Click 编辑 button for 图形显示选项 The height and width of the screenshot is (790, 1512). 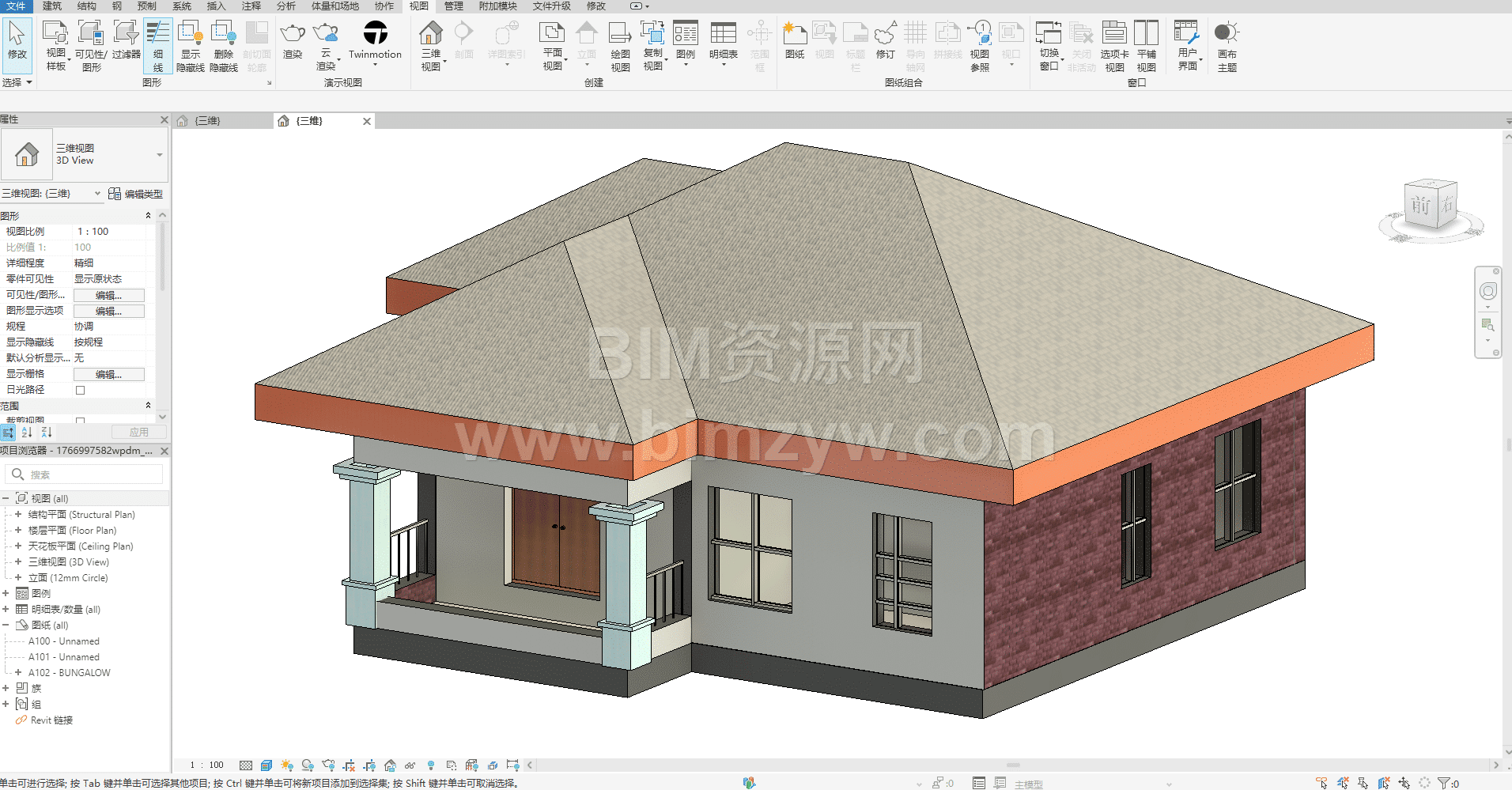tap(108, 311)
